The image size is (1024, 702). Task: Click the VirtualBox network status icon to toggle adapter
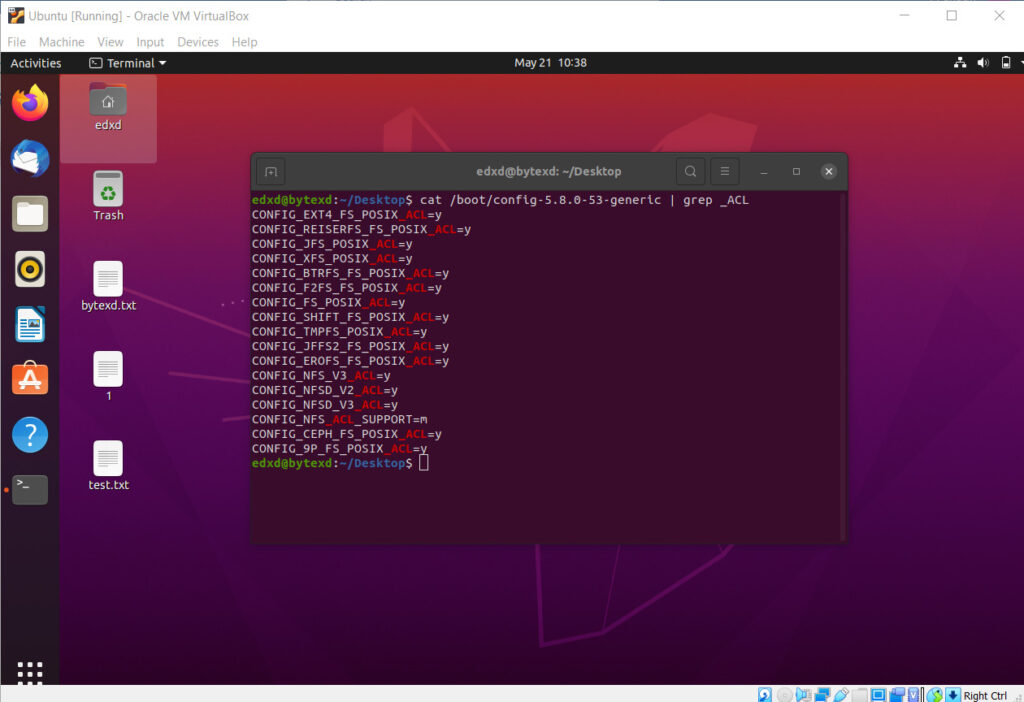[822, 694]
